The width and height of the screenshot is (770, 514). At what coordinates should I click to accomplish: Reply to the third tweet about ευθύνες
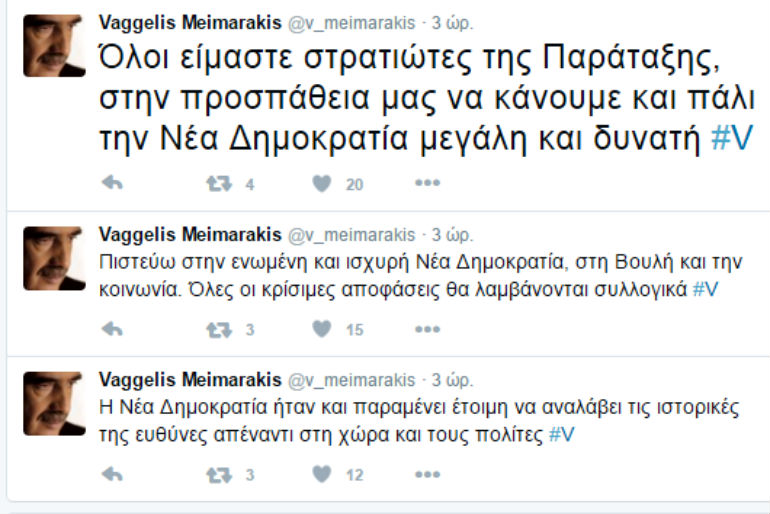[x=112, y=475]
